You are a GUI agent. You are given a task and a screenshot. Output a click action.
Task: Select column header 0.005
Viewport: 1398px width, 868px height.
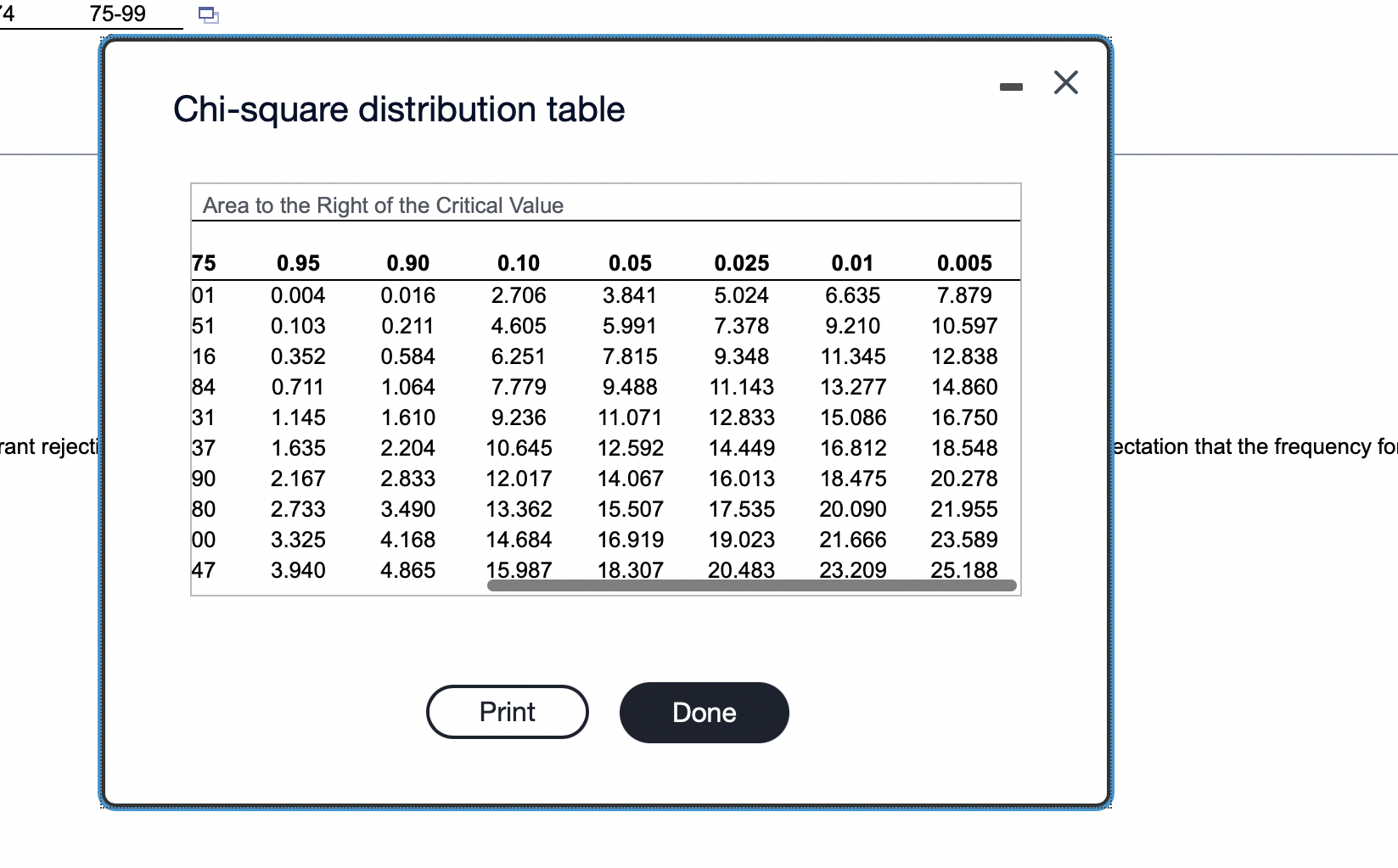point(964,263)
